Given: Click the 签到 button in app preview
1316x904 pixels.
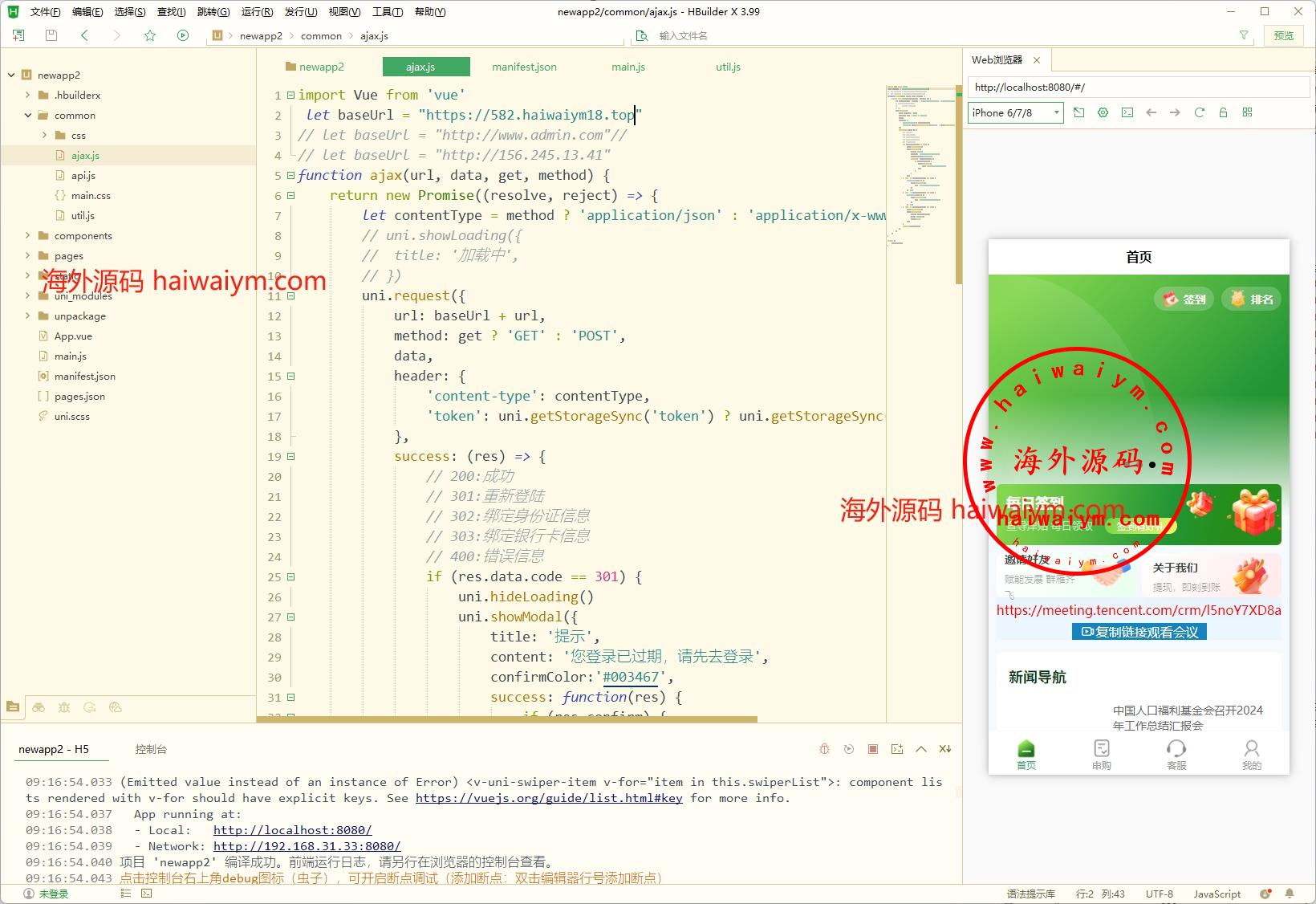Looking at the screenshot, I should [1184, 299].
